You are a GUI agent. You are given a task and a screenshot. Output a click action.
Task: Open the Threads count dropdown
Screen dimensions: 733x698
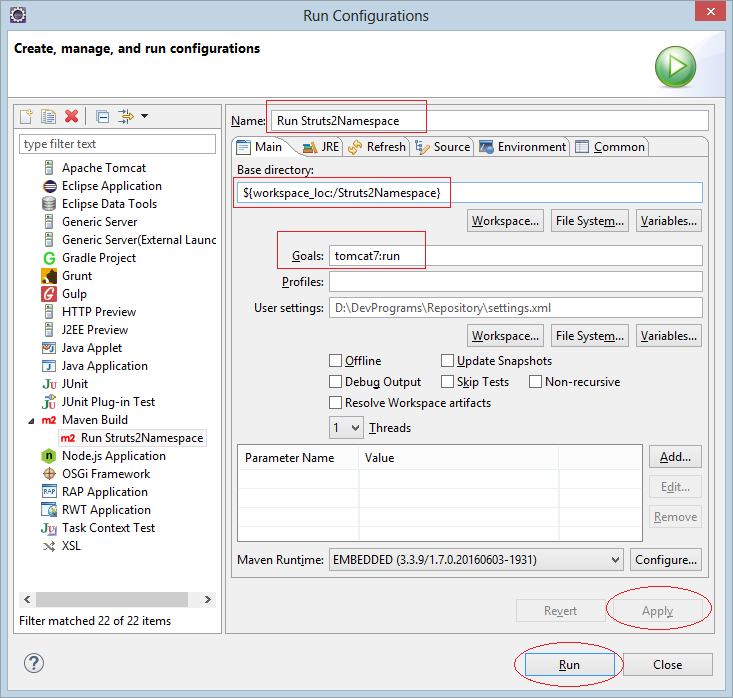[x=346, y=428]
